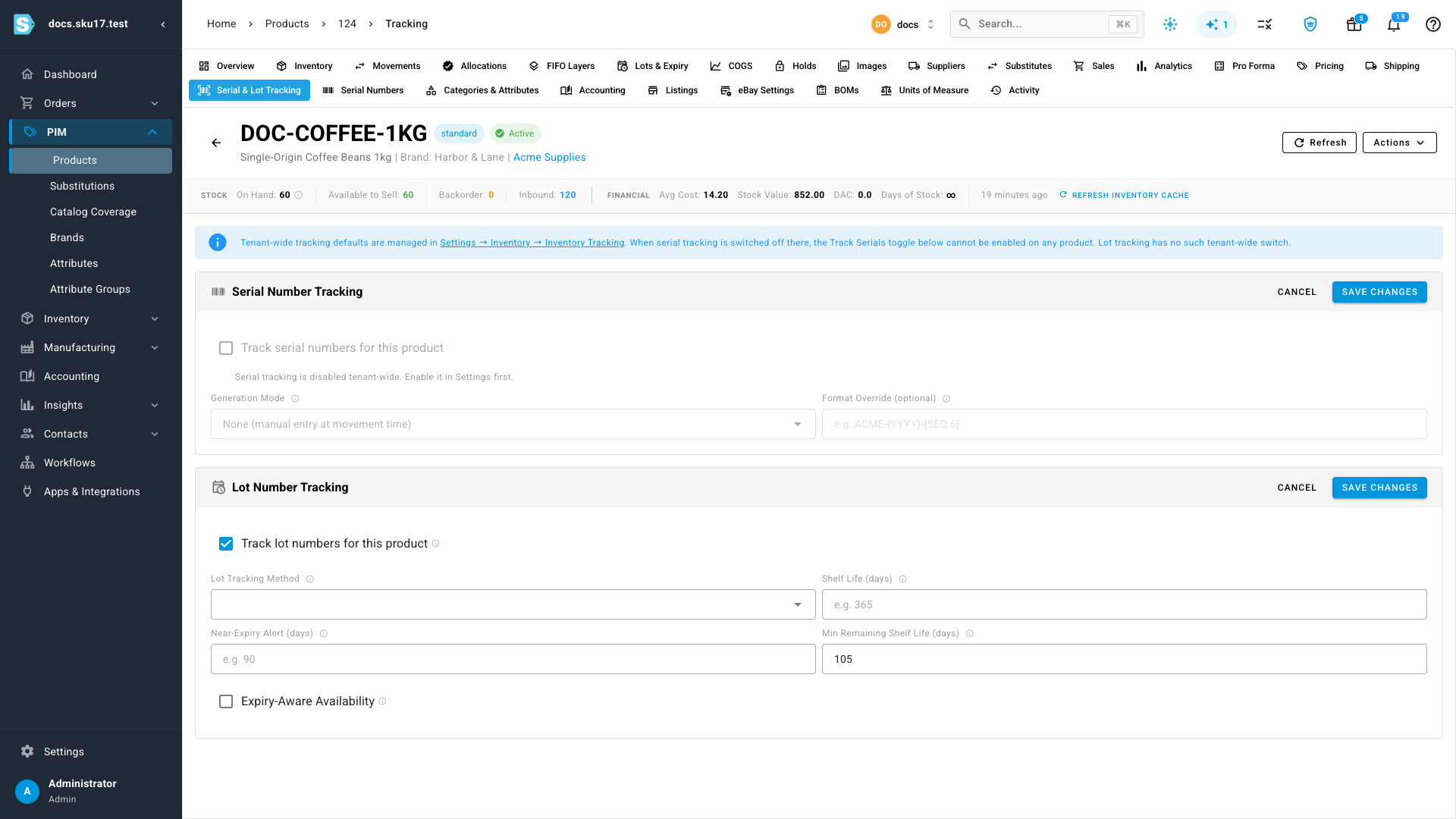Open the Pro Forma tab
This screenshot has width=1456, height=819.
tap(1244, 66)
